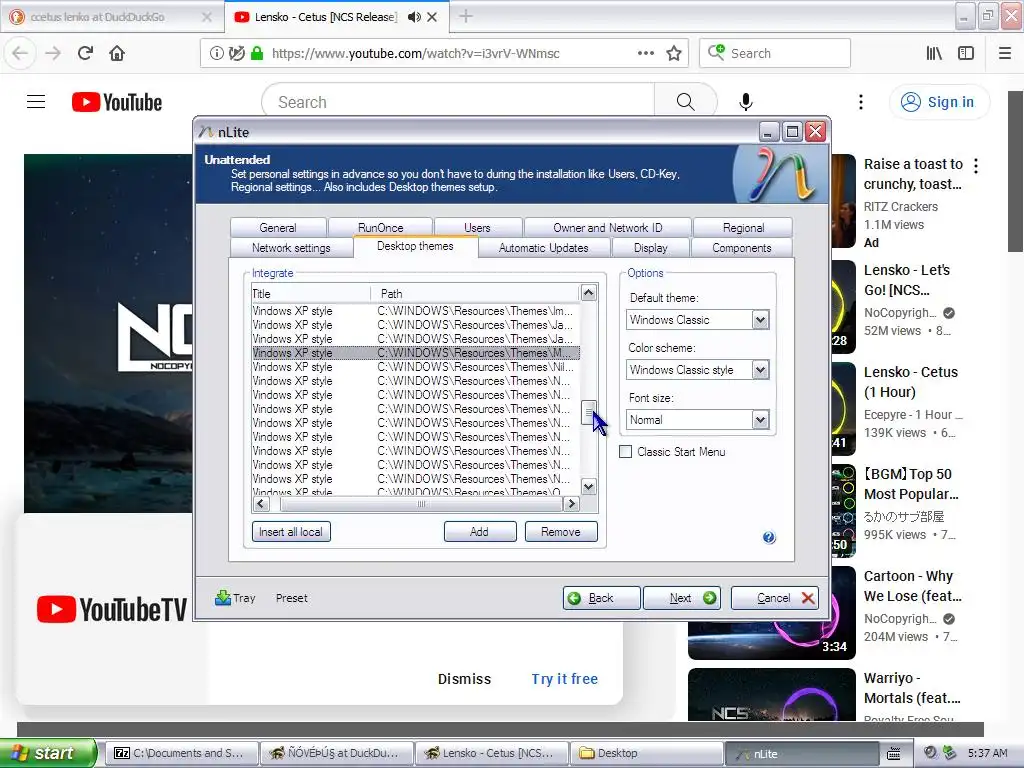Reload the YouTube page
Viewport: 1024px width, 768px height.
pyautogui.click(x=85, y=53)
